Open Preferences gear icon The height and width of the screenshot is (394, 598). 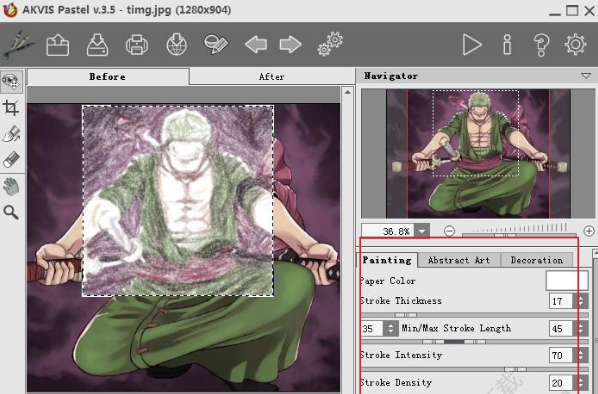(575, 45)
